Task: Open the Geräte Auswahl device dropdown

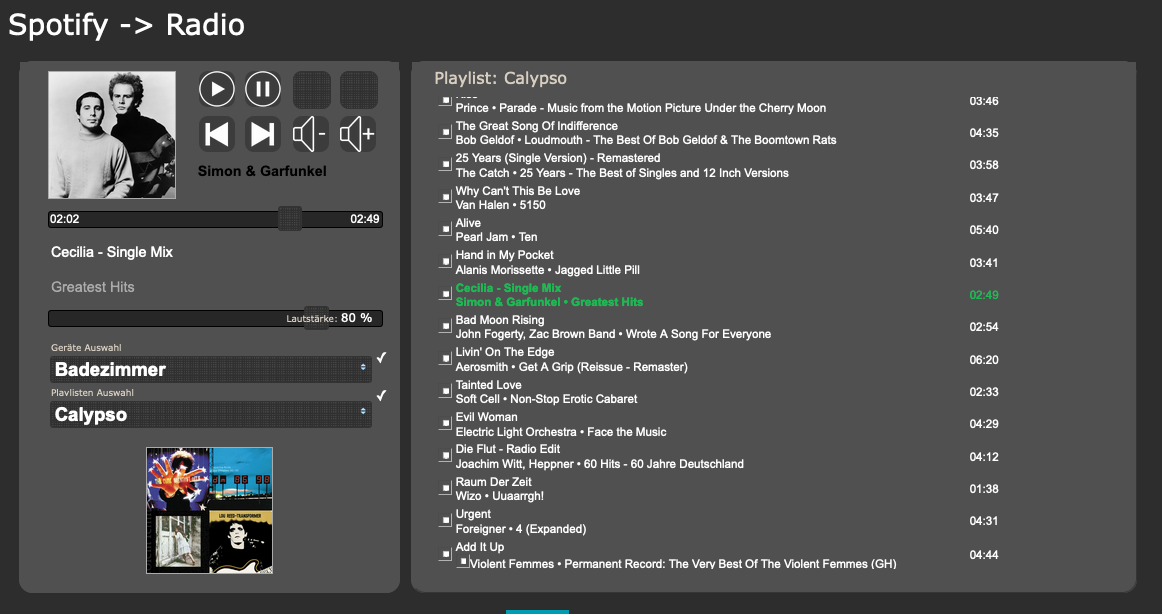Action: click(x=210, y=370)
